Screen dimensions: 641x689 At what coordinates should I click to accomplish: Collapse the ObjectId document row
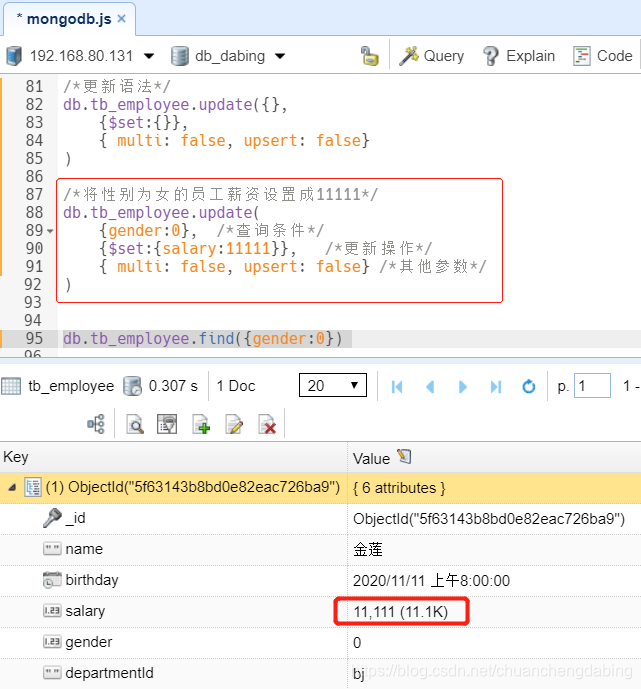click(x=12, y=487)
